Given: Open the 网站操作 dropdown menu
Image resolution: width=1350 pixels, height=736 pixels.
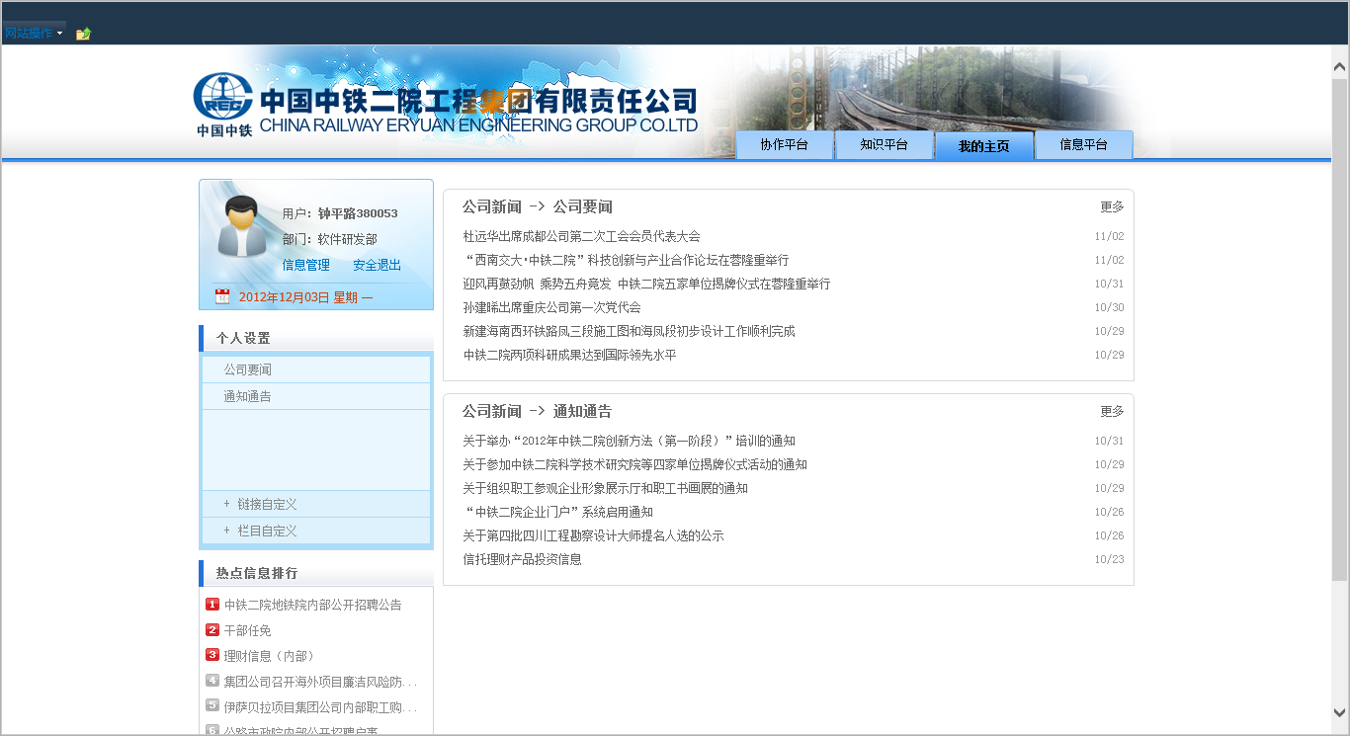Looking at the screenshot, I should pyautogui.click(x=33, y=33).
